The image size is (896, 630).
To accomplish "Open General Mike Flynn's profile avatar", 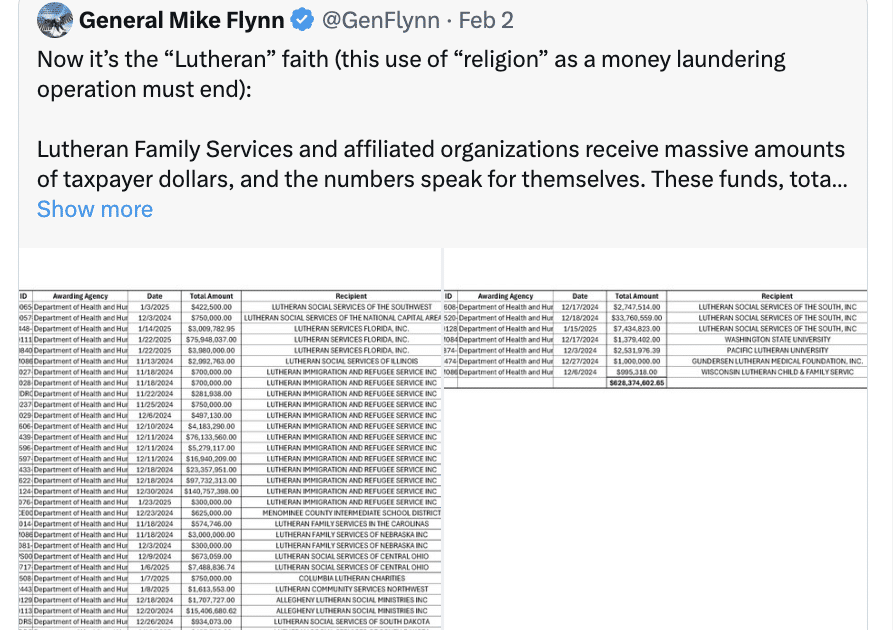I will coord(55,20).
